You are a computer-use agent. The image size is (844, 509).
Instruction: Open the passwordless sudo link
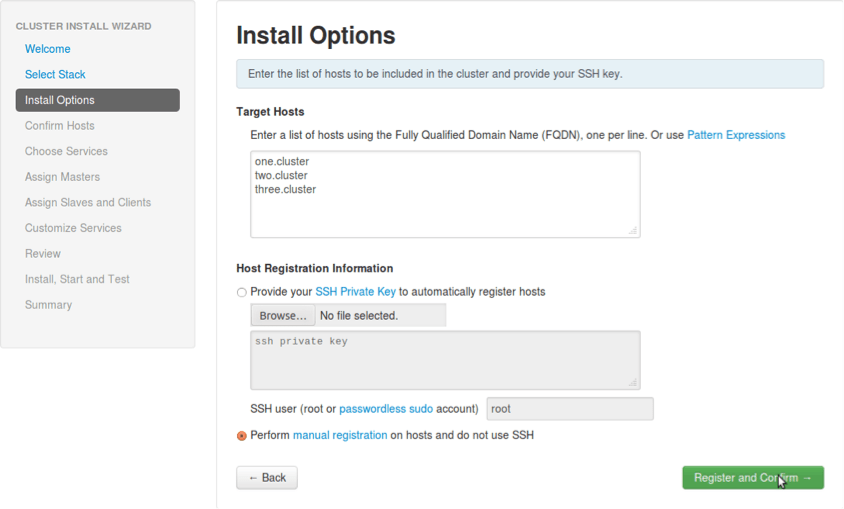point(385,409)
